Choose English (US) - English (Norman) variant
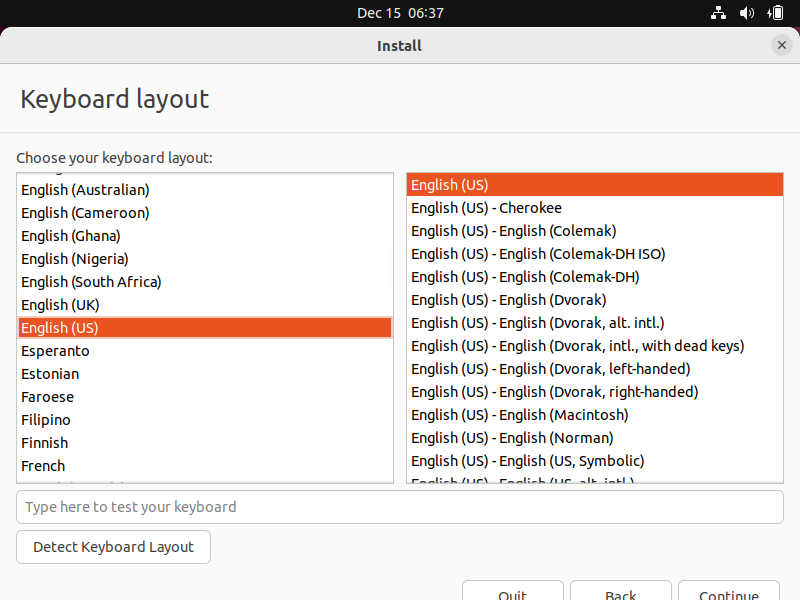 (x=512, y=438)
